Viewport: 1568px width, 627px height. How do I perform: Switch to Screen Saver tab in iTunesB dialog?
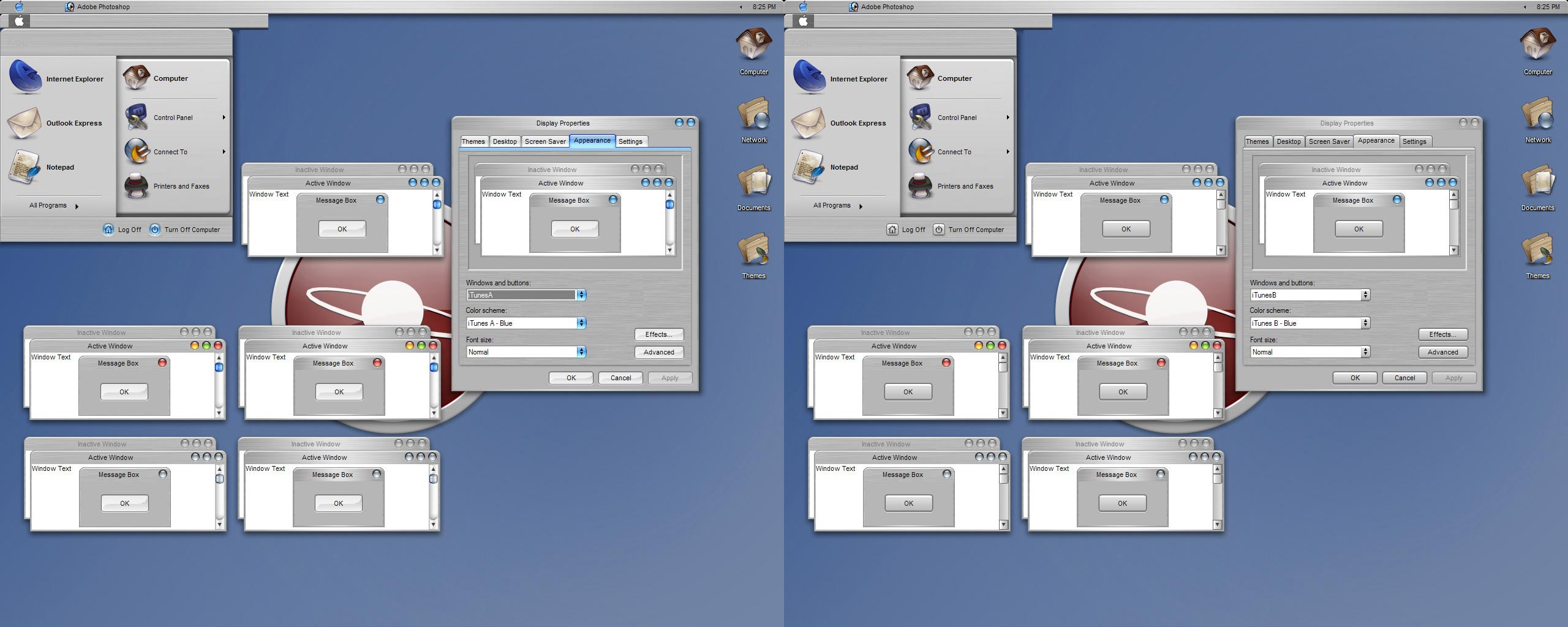pos(1329,141)
